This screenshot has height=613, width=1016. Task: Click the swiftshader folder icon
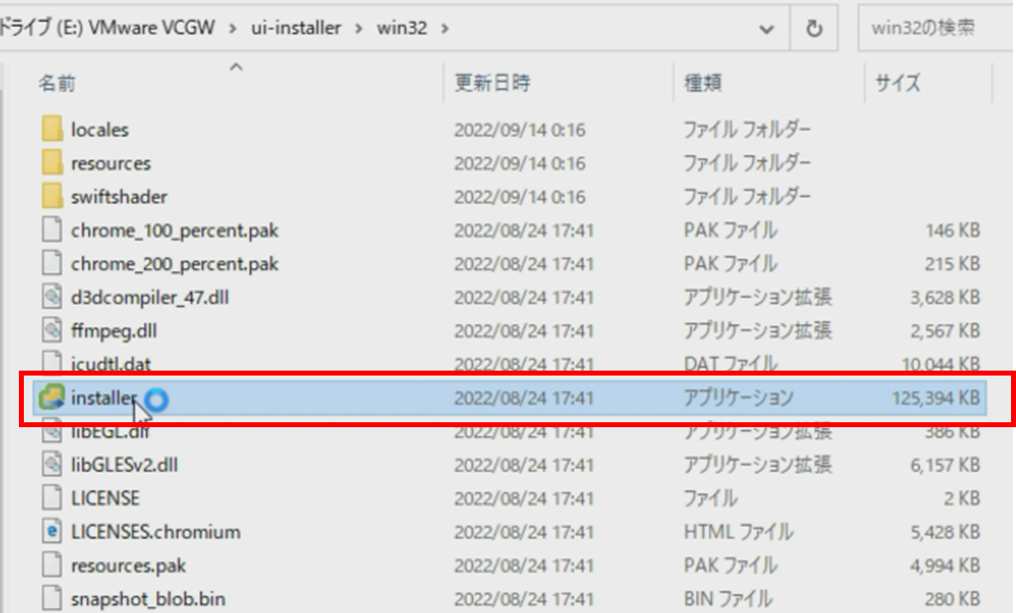53,197
